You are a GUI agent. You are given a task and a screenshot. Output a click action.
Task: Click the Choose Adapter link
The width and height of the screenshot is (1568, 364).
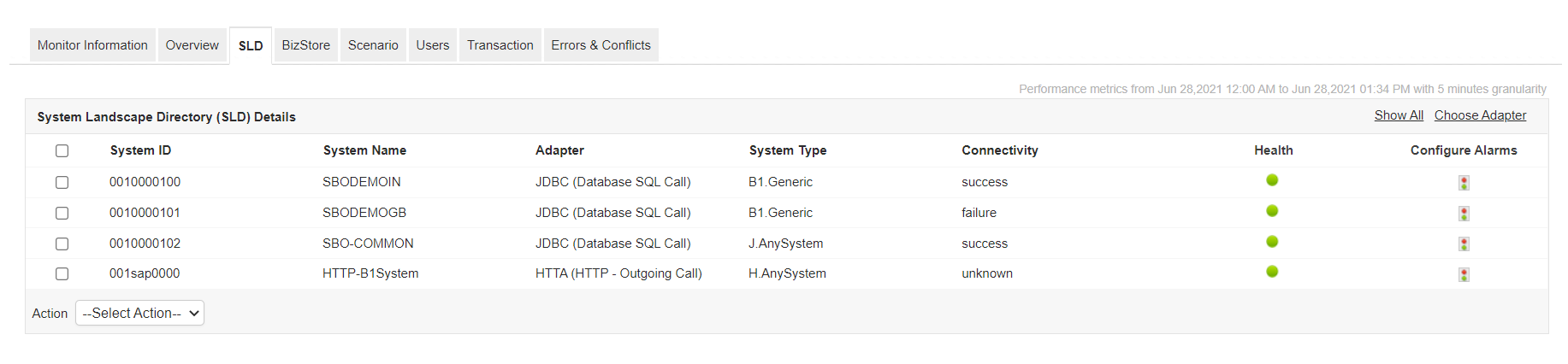point(1480,115)
